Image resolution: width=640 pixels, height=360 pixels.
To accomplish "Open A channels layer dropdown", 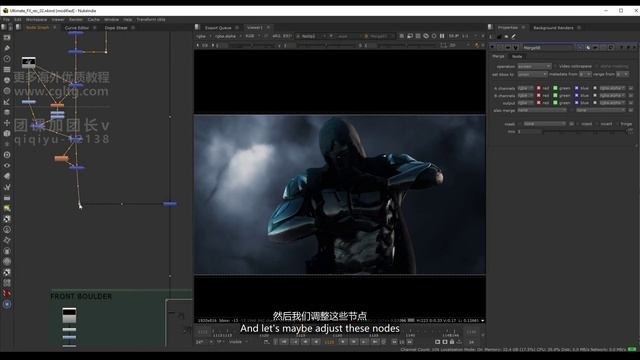I will [x=525, y=88].
